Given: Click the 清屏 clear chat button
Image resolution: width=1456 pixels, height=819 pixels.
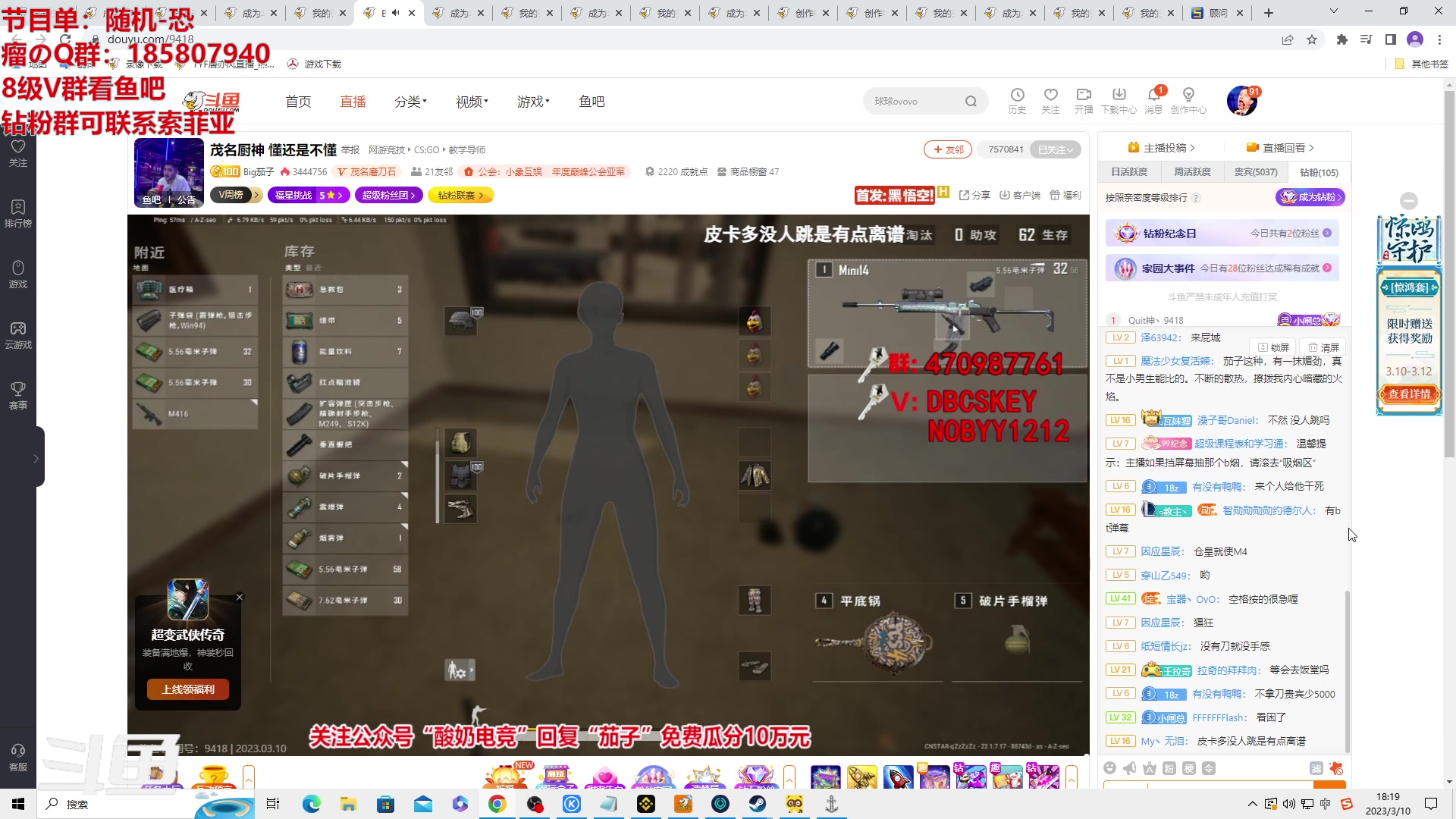Looking at the screenshot, I should point(1323,347).
